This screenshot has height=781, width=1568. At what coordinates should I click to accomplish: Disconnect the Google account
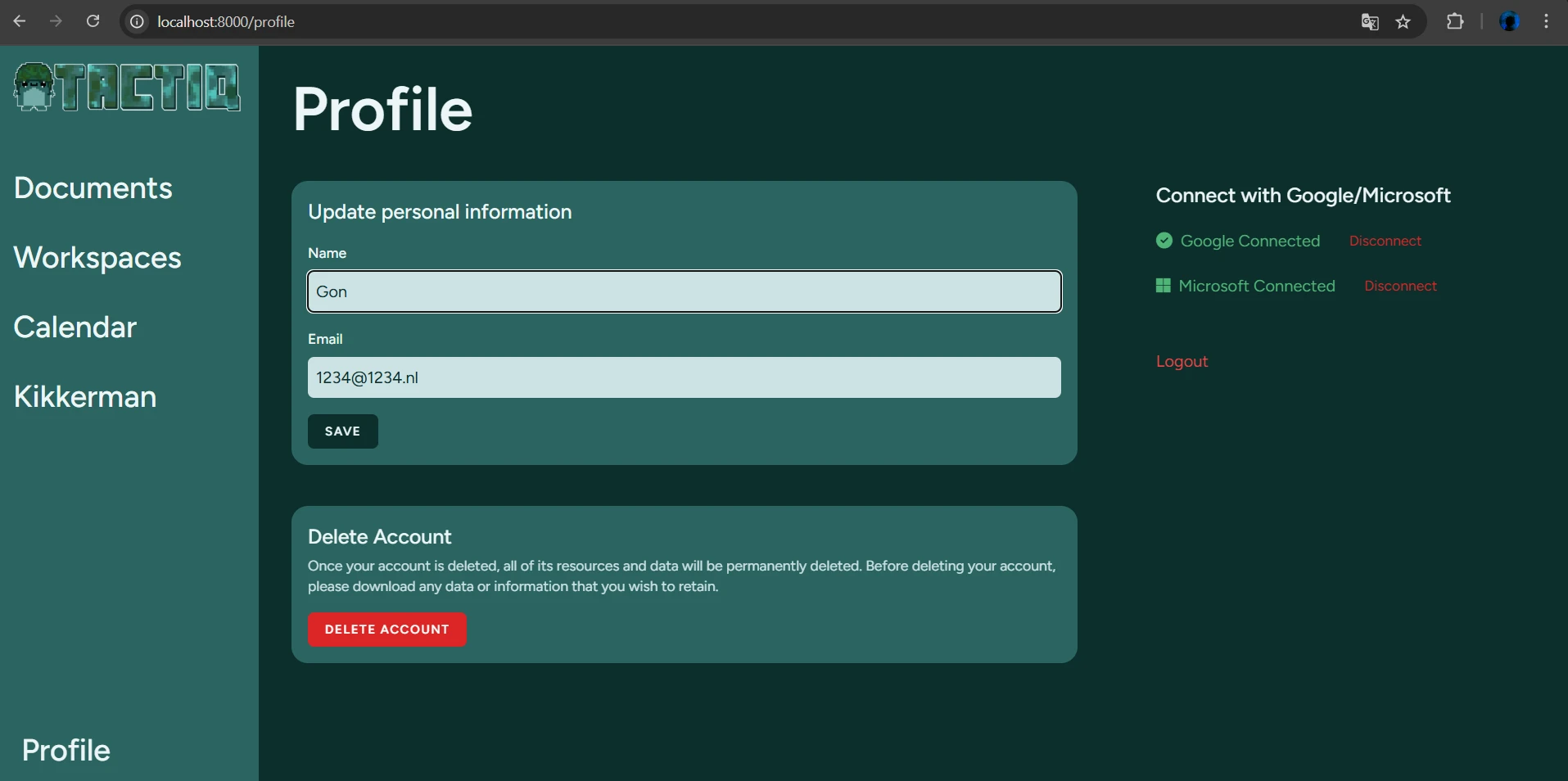pos(1386,241)
